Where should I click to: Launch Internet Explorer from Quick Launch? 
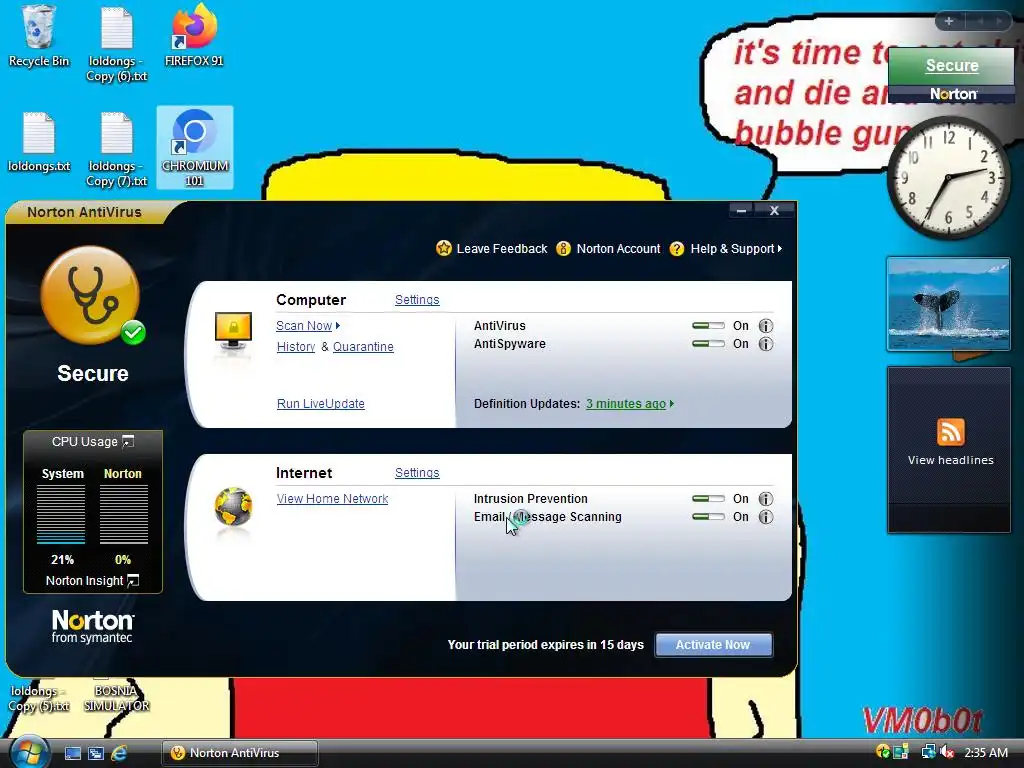tap(119, 753)
